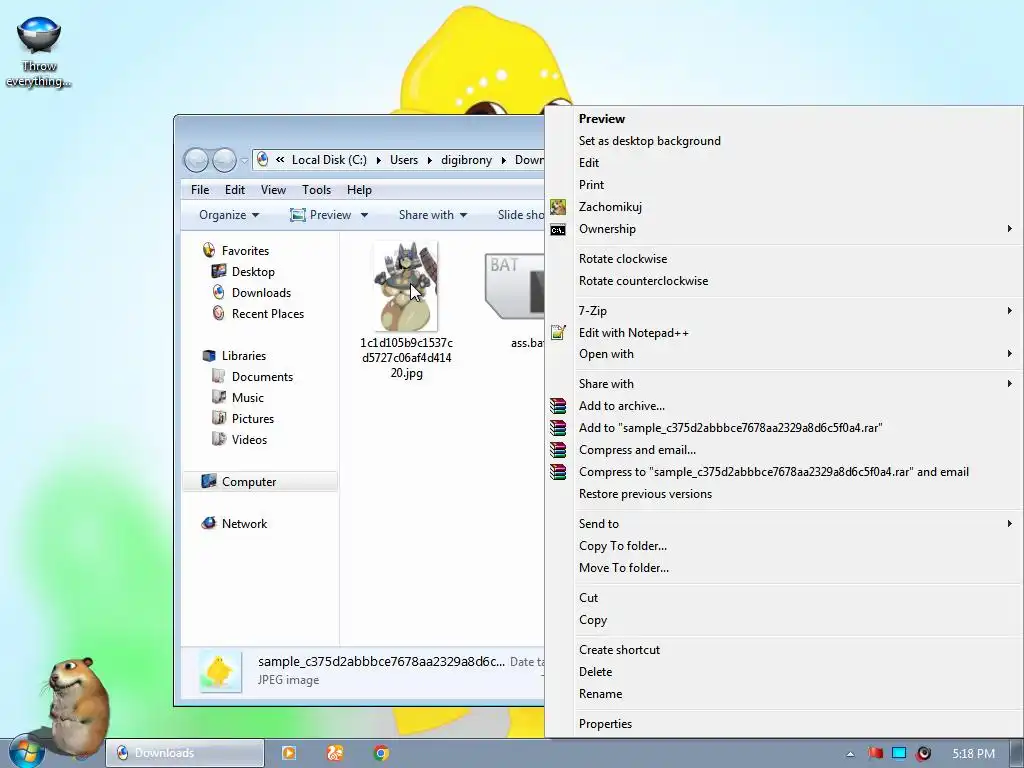Click Users in the address breadcrumb

(x=404, y=160)
